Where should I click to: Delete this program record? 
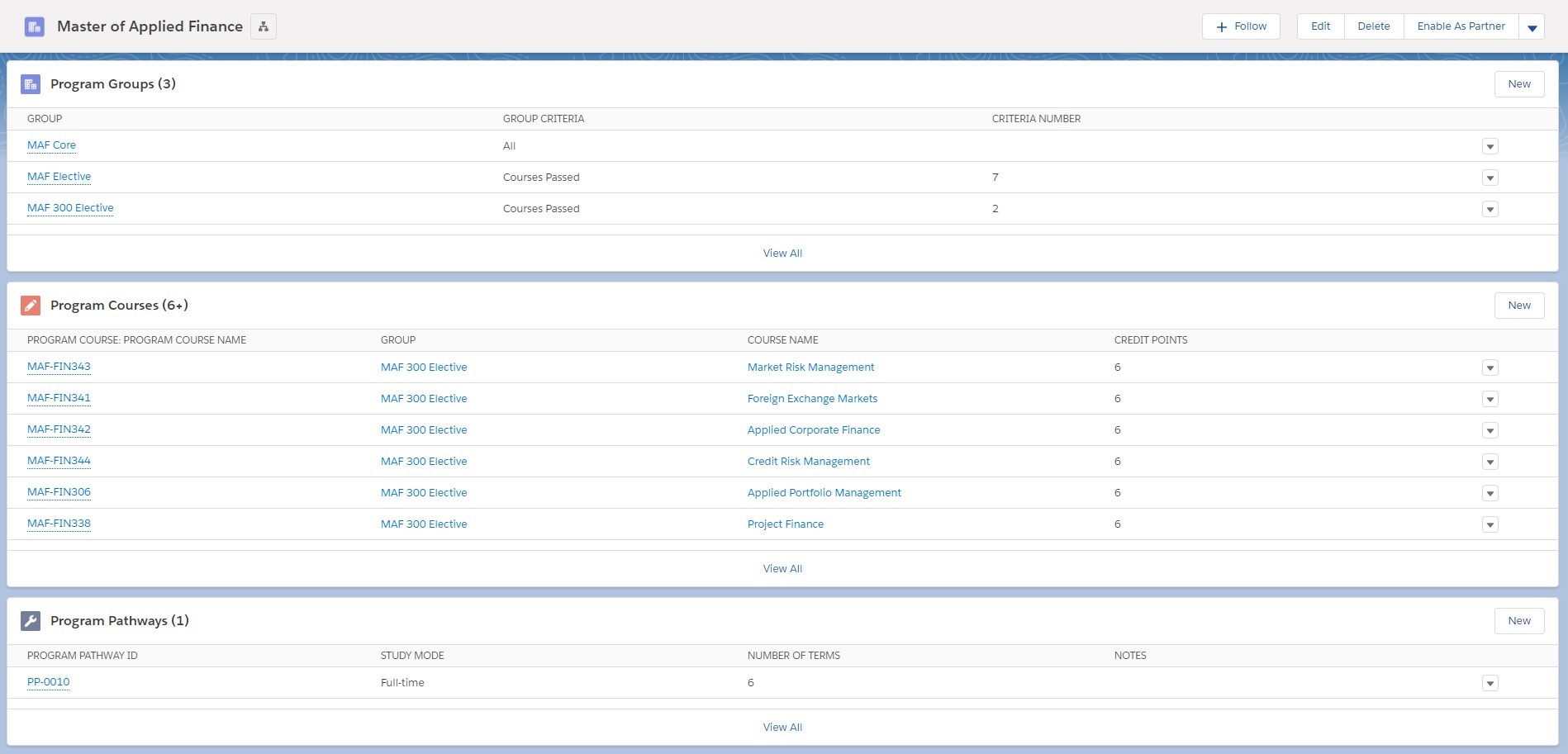click(x=1373, y=26)
